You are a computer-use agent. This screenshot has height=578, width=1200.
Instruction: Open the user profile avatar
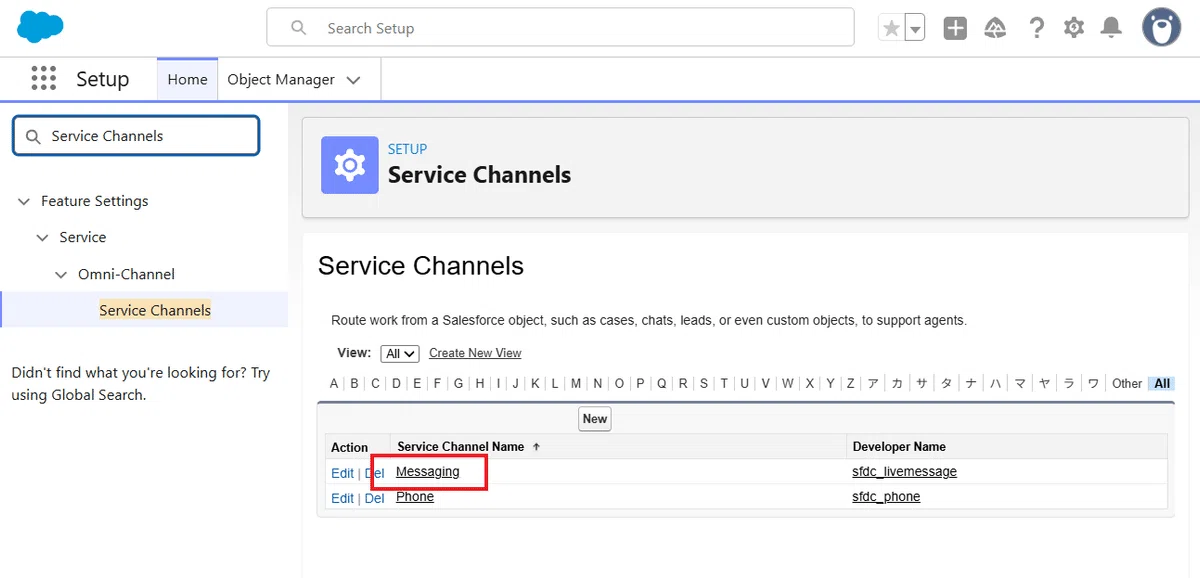pyautogui.click(x=1162, y=28)
